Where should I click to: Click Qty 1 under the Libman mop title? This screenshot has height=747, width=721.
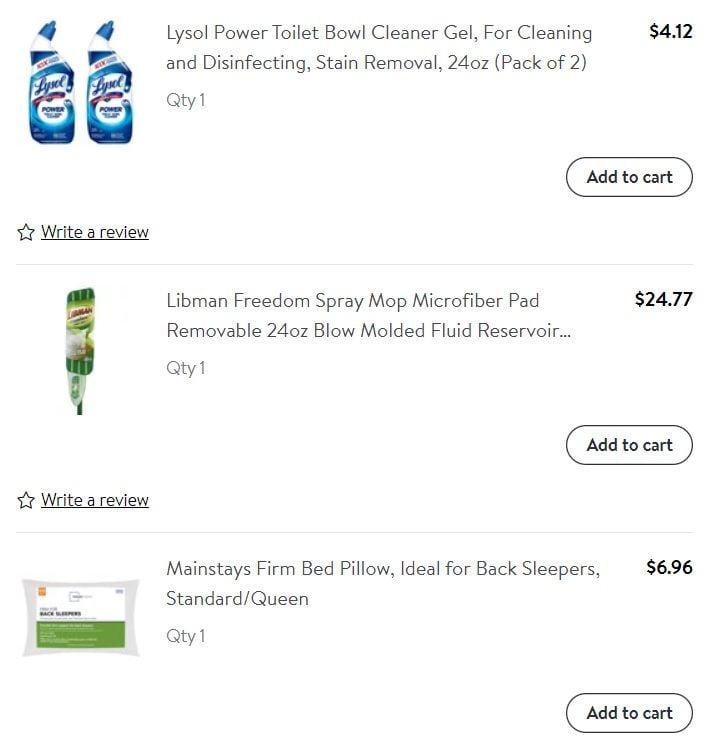186,368
